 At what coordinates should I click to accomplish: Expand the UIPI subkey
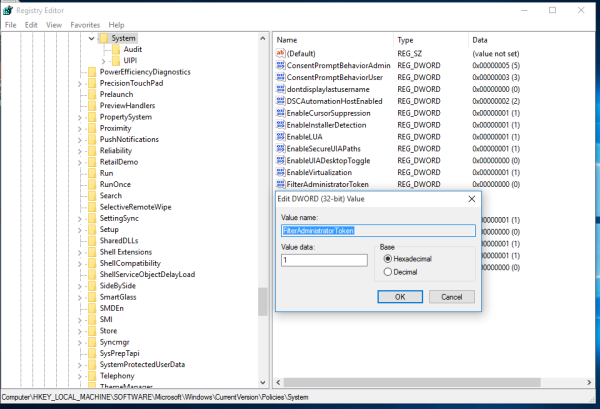point(104,61)
